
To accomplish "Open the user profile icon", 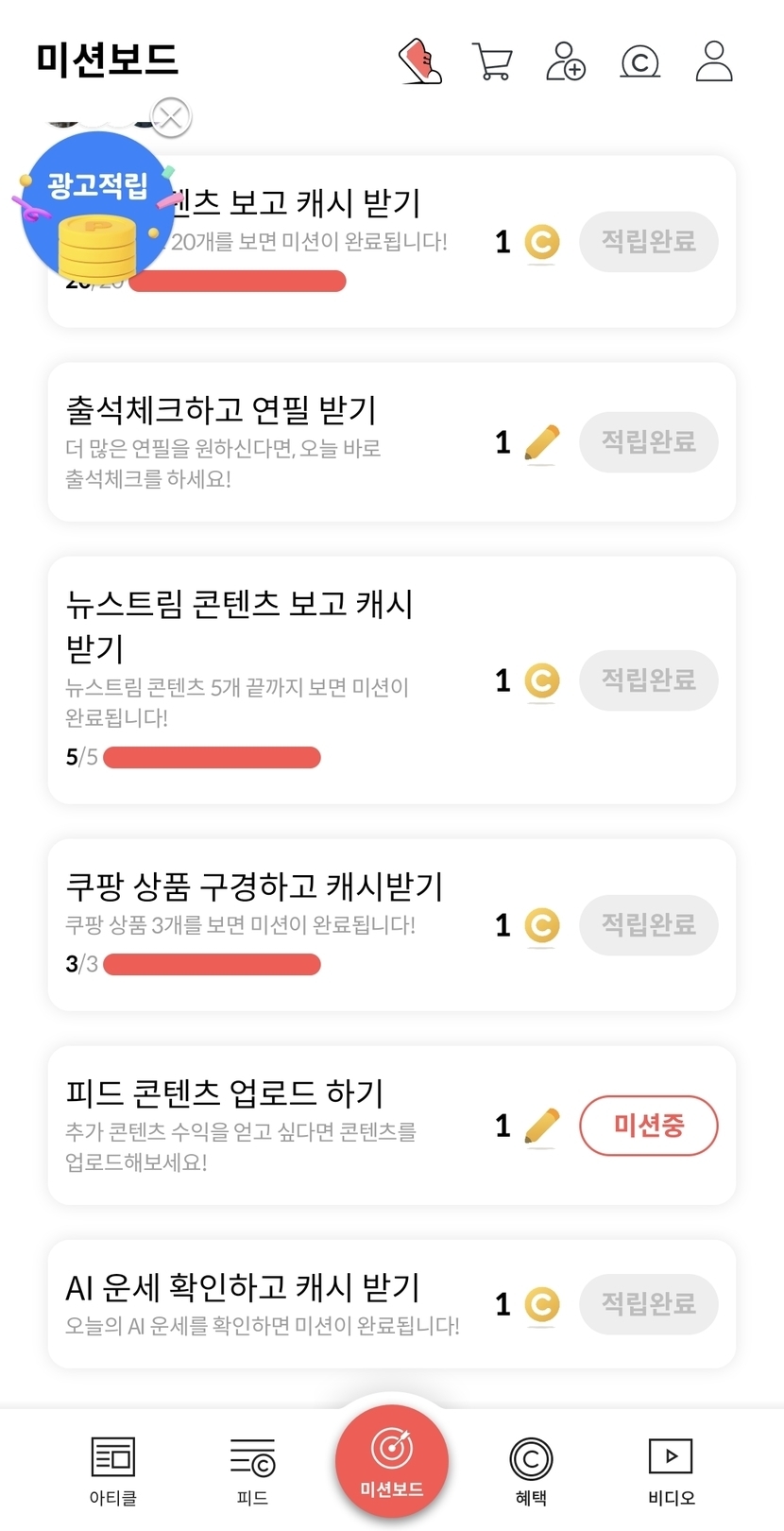I will (713, 61).
